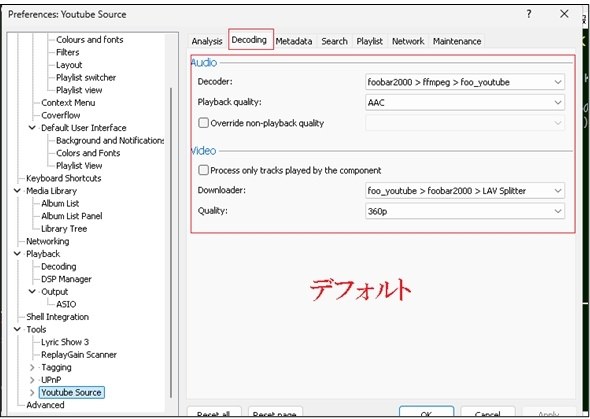The image size is (590, 419).
Task: Open Coverflow preferences page
Action: (x=61, y=115)
